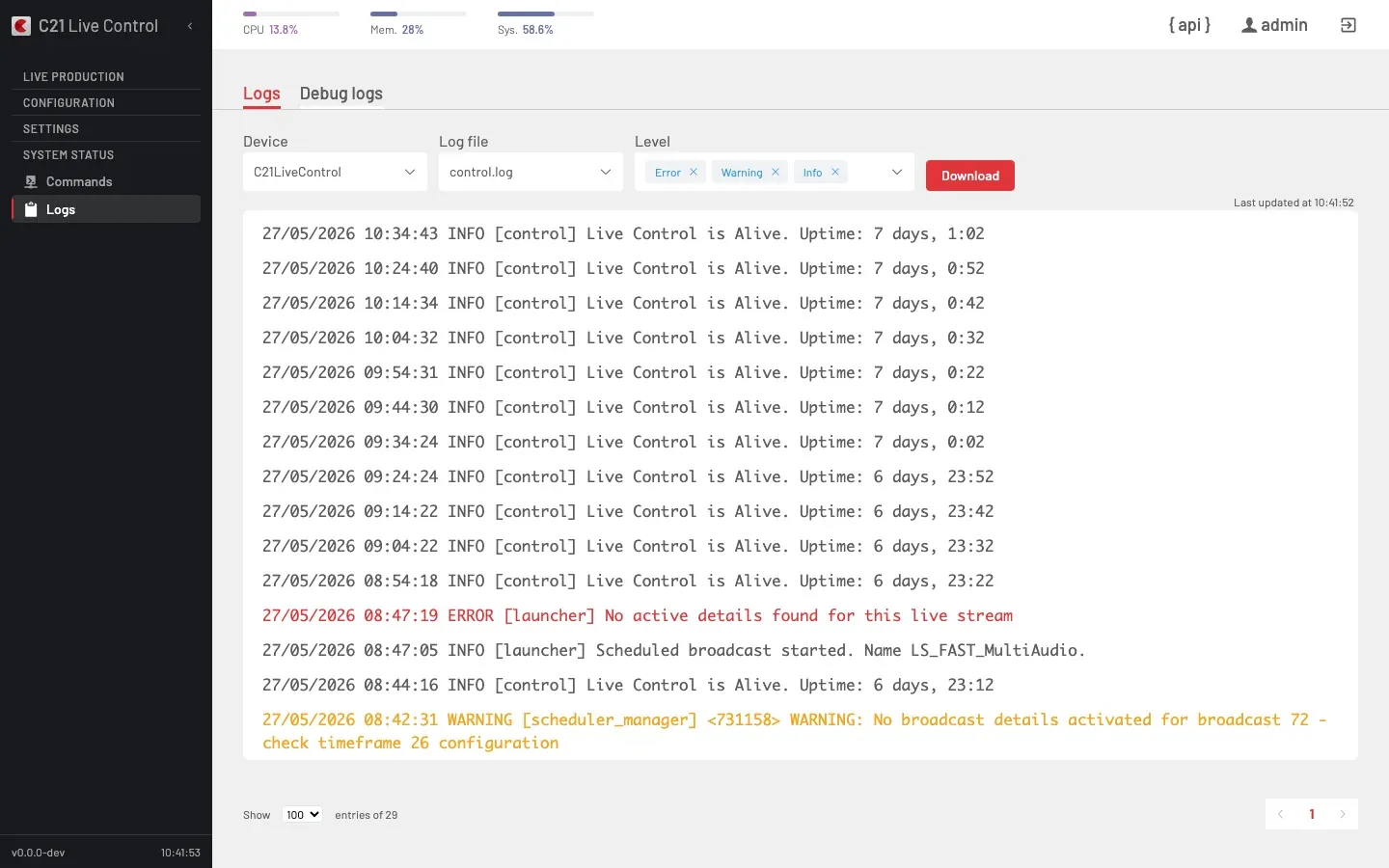The image size is (1389, 868).
Task: Select log line timestamped 10:04:32
Action: click(623, 338)
